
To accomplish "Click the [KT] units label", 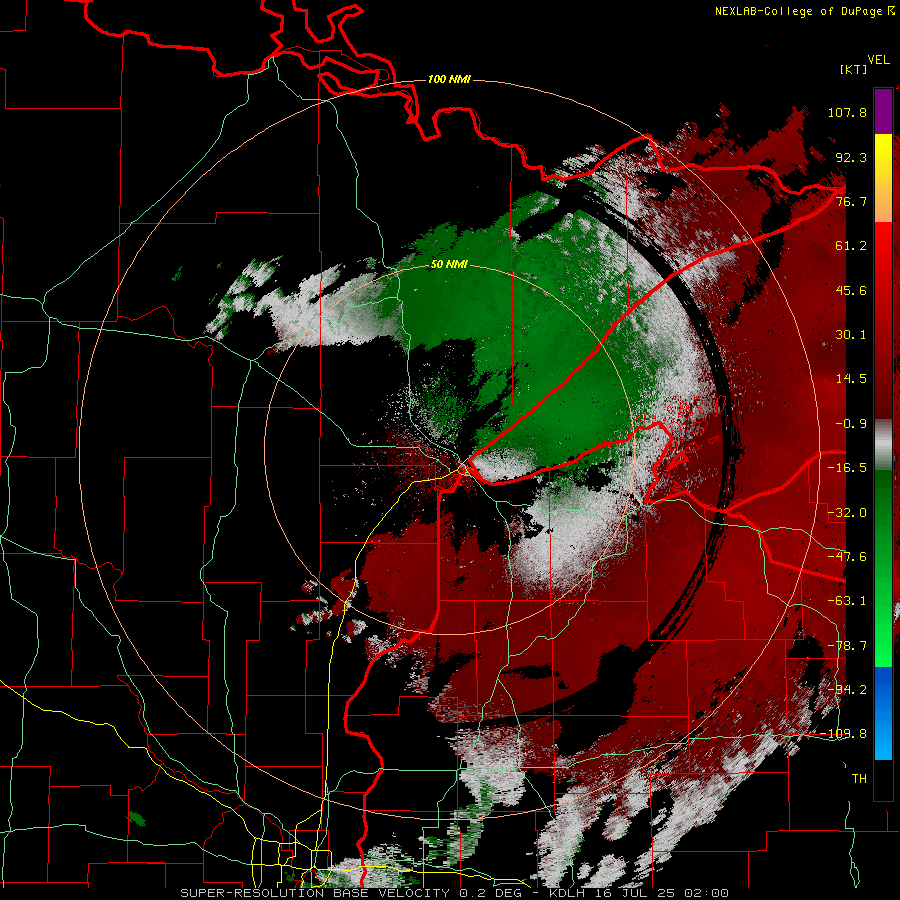I will (x=853, y=69).
